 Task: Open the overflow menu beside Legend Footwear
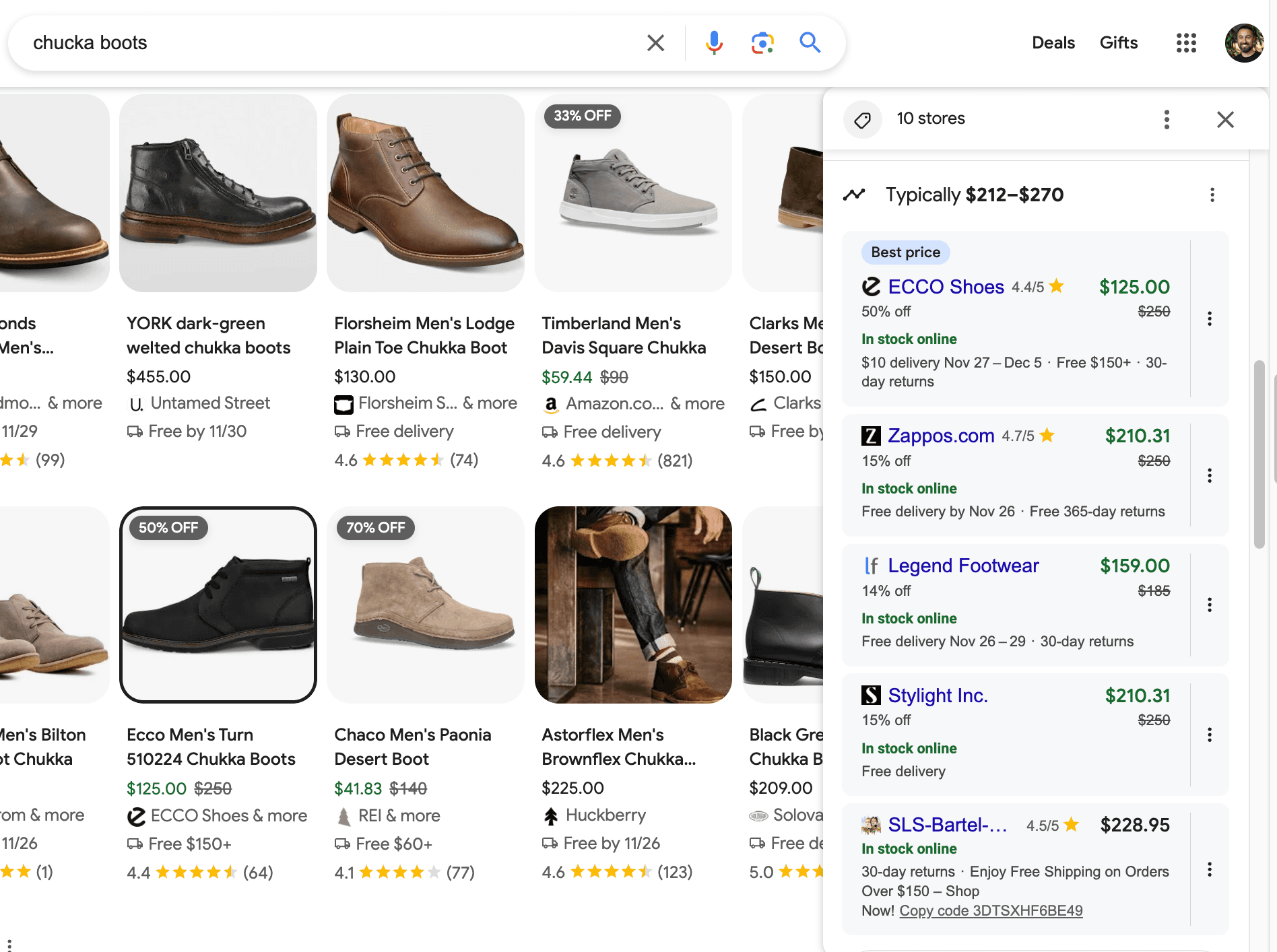click(1210, 605)
